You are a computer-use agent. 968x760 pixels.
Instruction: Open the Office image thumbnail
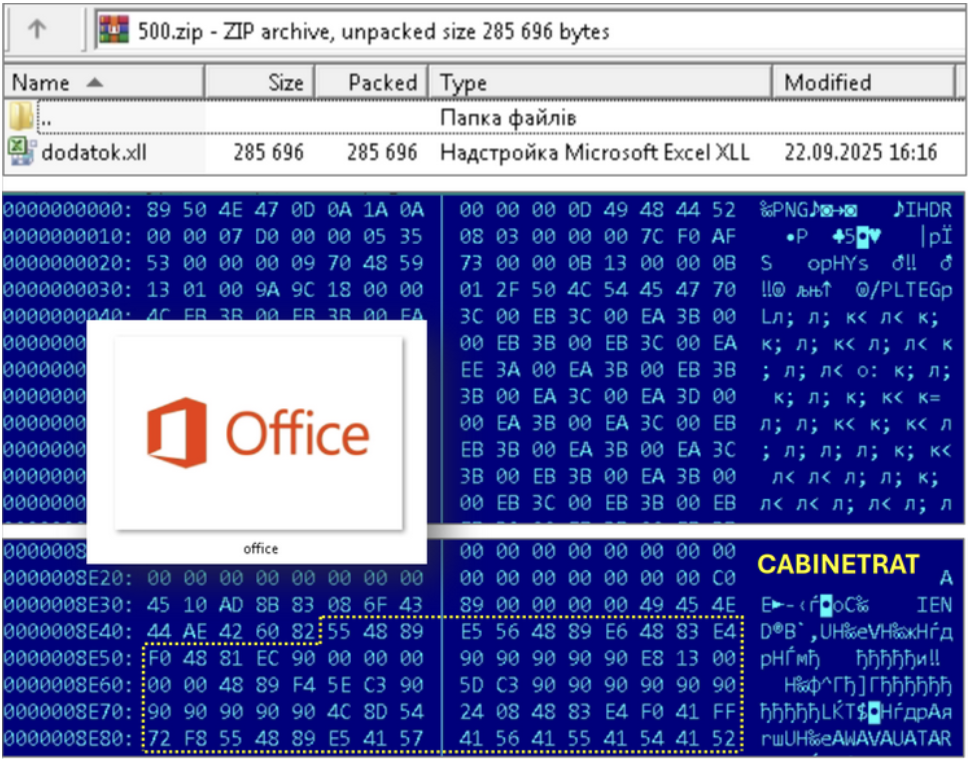click(258, 432)
